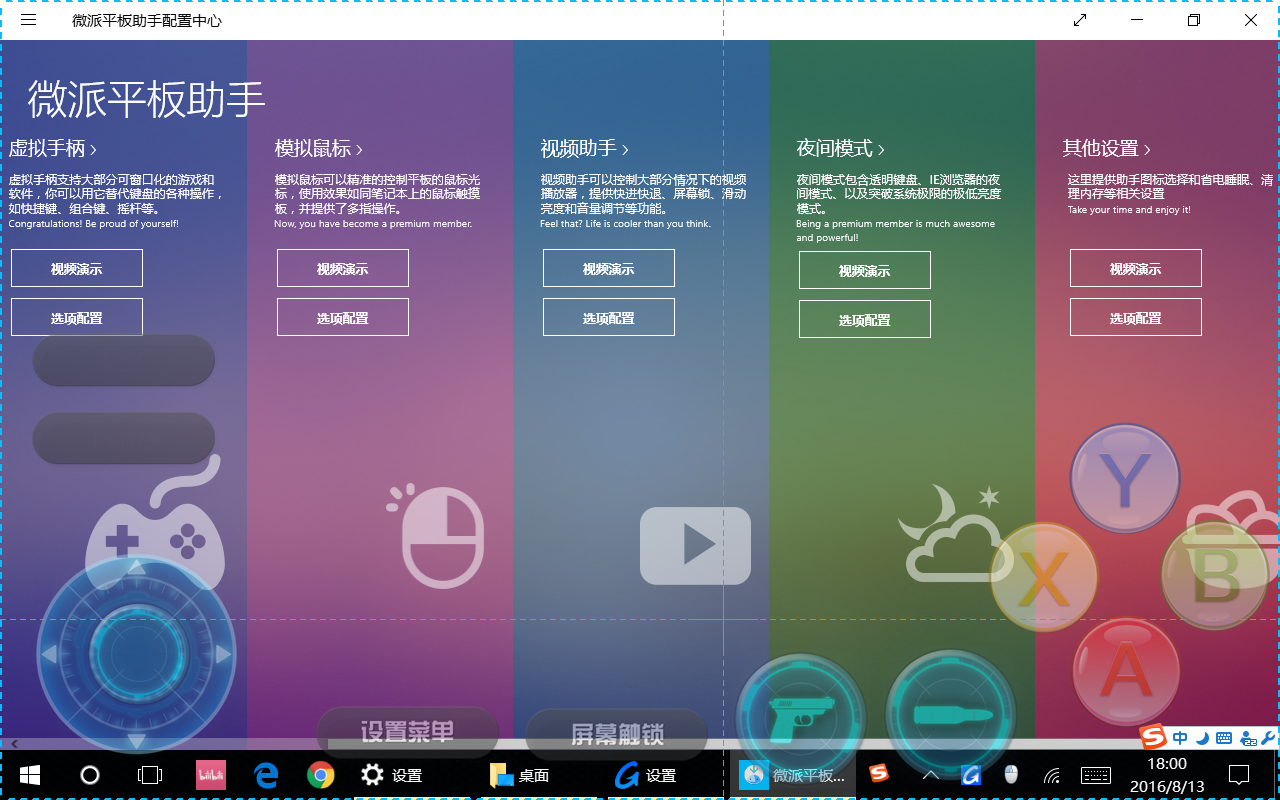Open the hamburger navigation menu
Screen dimensions: 1280x800
tap(28, 20)
